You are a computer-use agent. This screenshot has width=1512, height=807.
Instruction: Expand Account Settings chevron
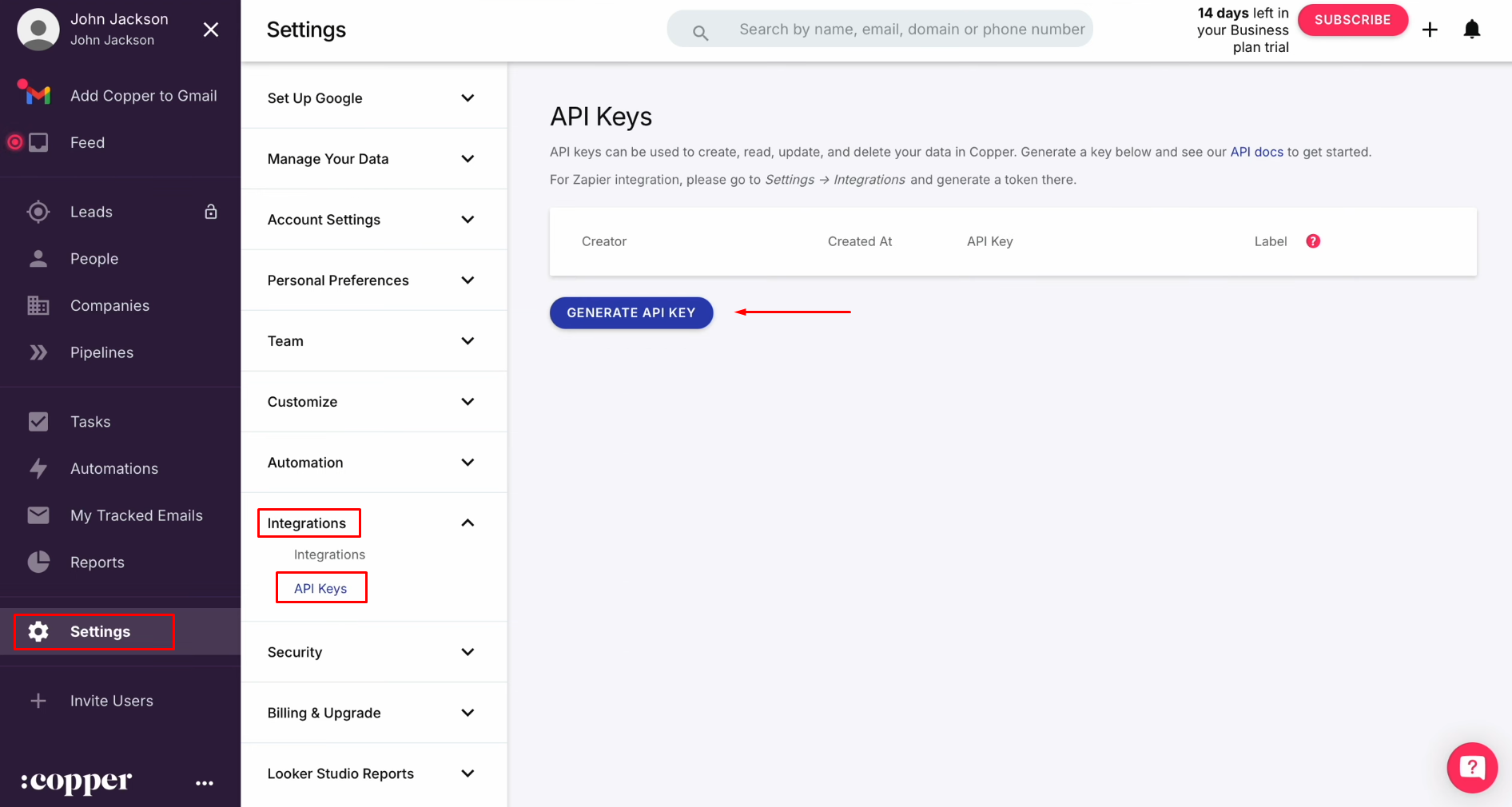468,220
